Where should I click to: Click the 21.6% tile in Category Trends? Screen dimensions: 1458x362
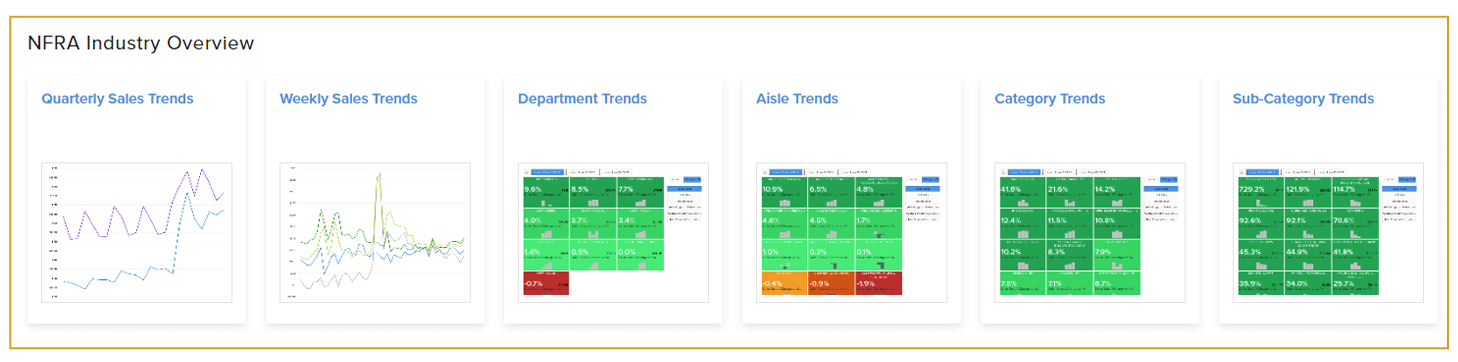(1070, 192)
